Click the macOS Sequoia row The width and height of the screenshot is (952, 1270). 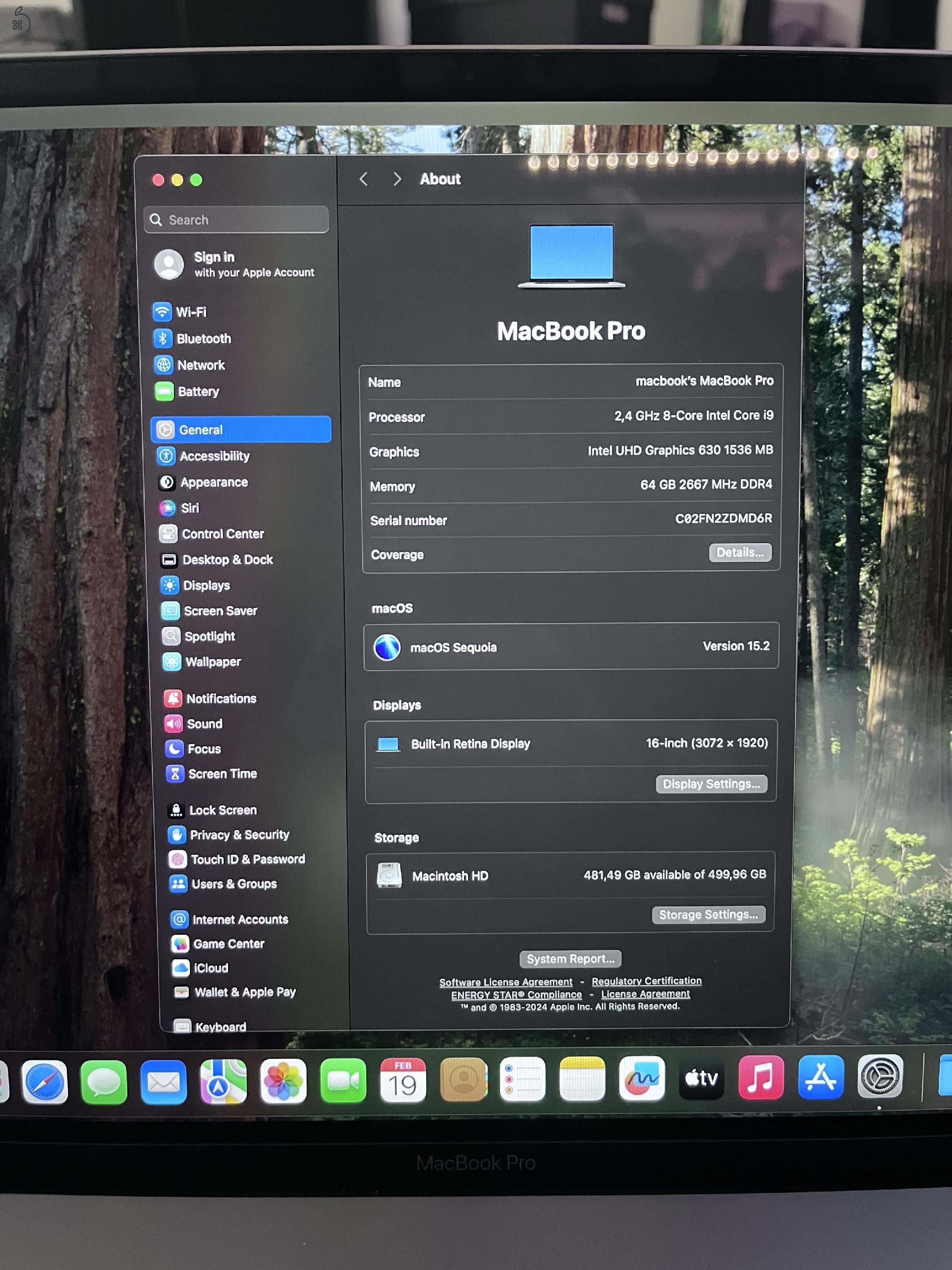571,646
